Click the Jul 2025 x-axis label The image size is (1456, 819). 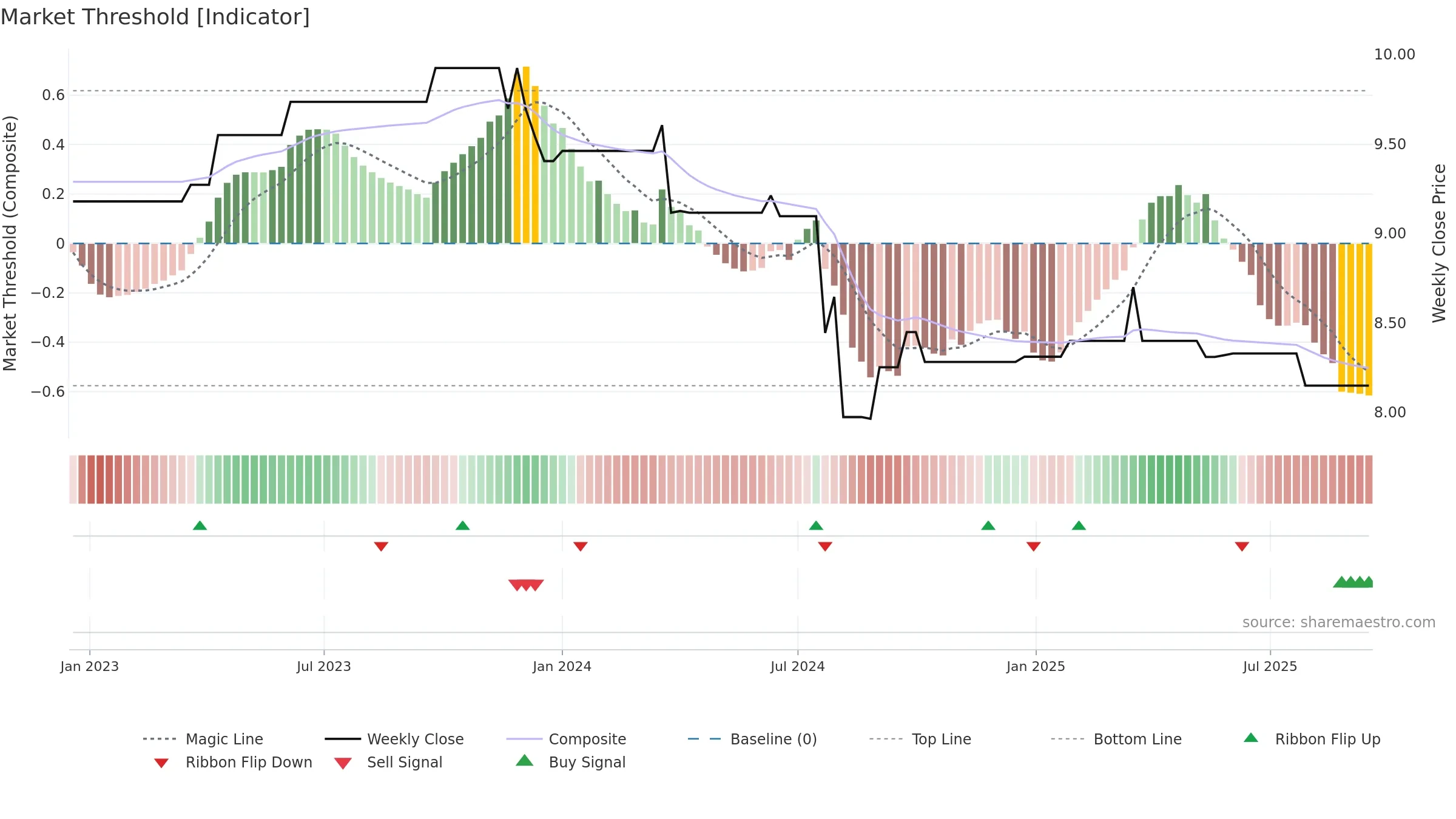[x=1270, y=666]
